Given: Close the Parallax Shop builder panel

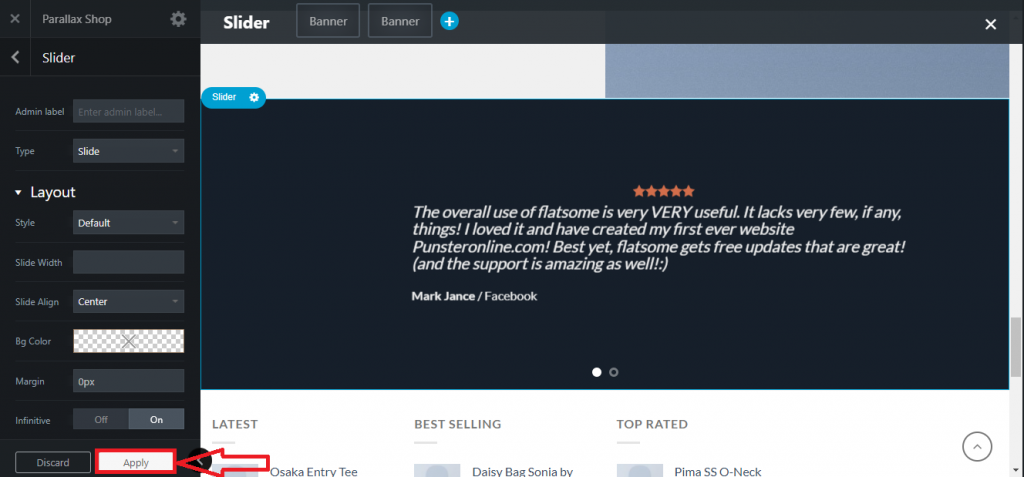Looking at the screenshot, I should tap(14, 19).
